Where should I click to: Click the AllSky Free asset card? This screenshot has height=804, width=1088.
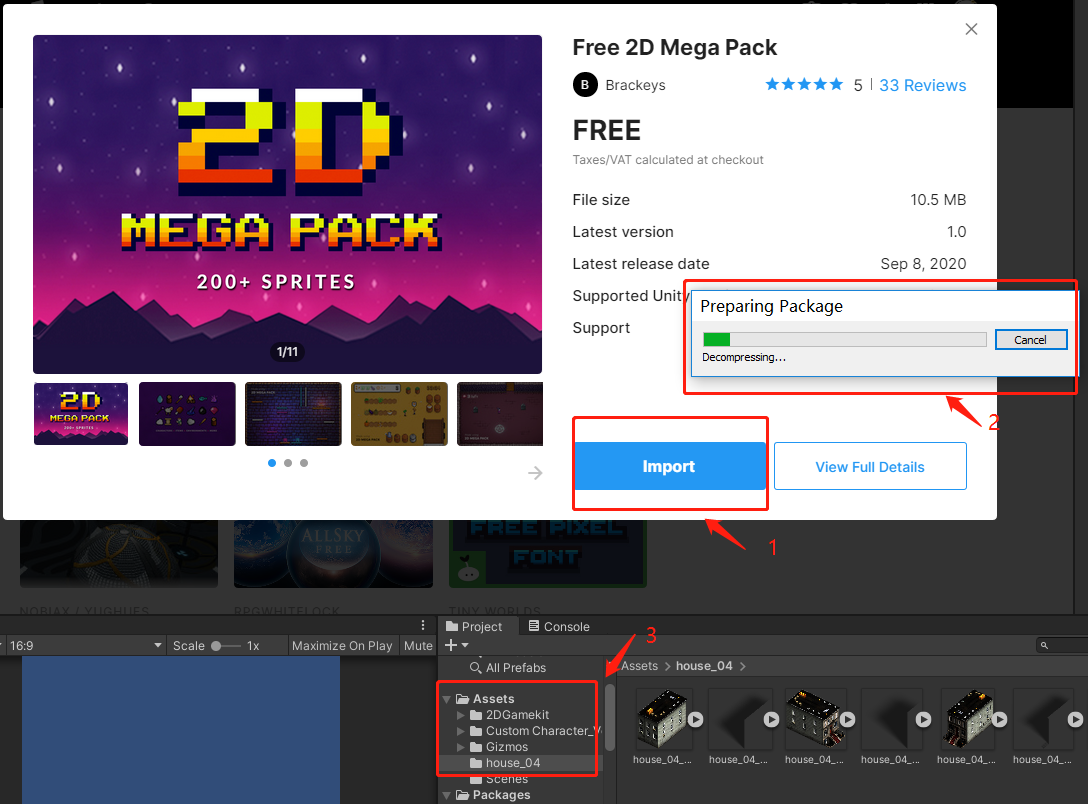[x=333, y=554]
